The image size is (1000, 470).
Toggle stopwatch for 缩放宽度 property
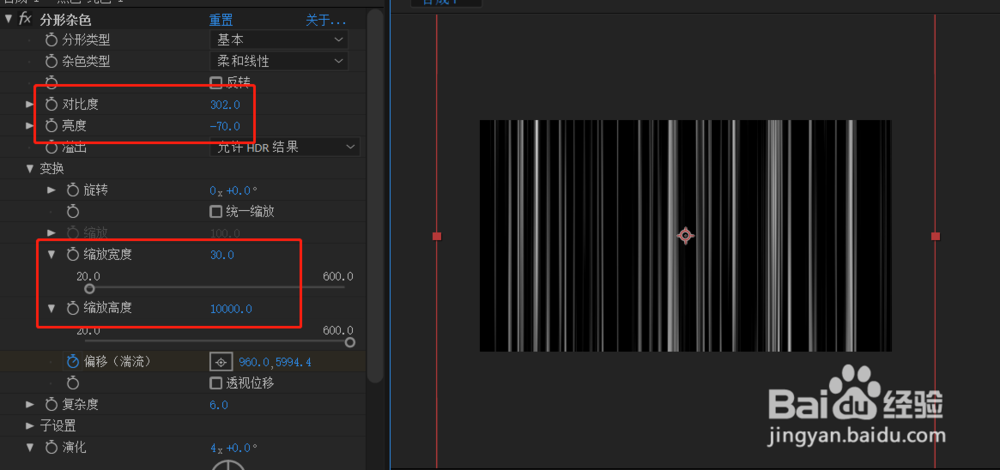(x=73, y=255)
